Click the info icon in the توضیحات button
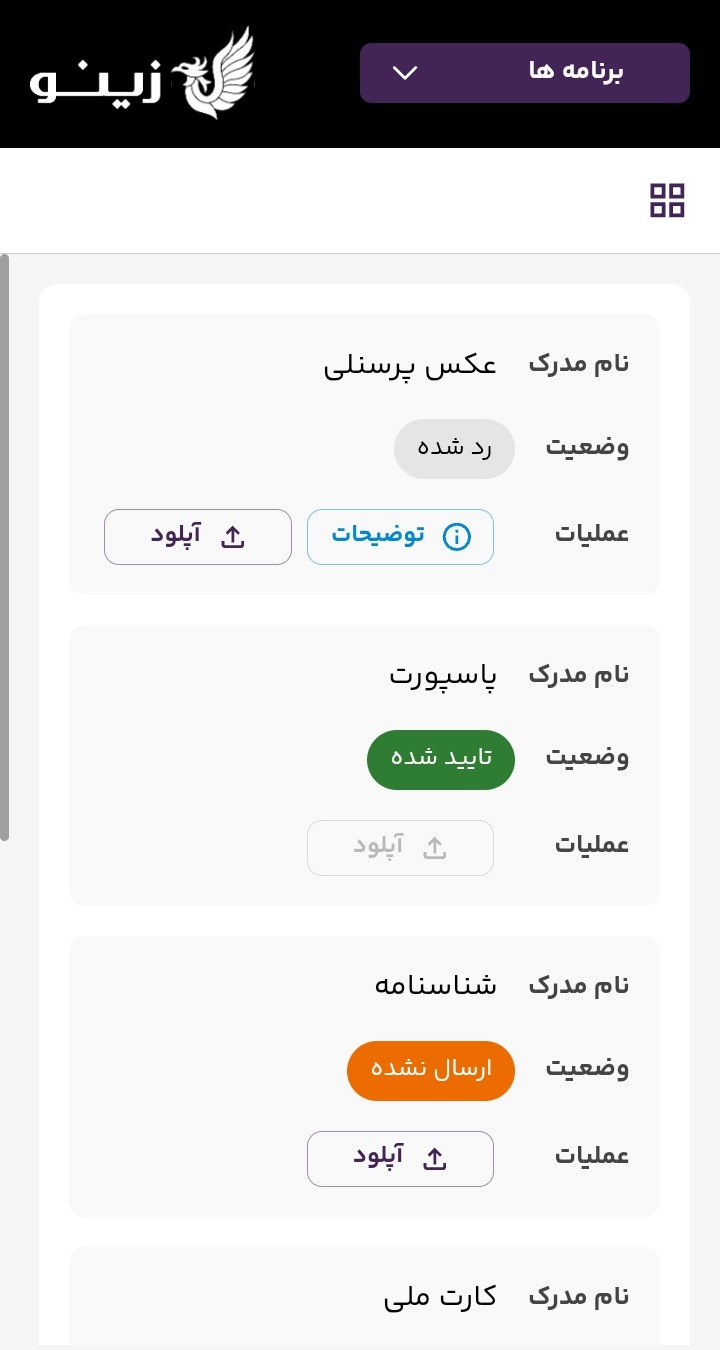 (456, 537)
